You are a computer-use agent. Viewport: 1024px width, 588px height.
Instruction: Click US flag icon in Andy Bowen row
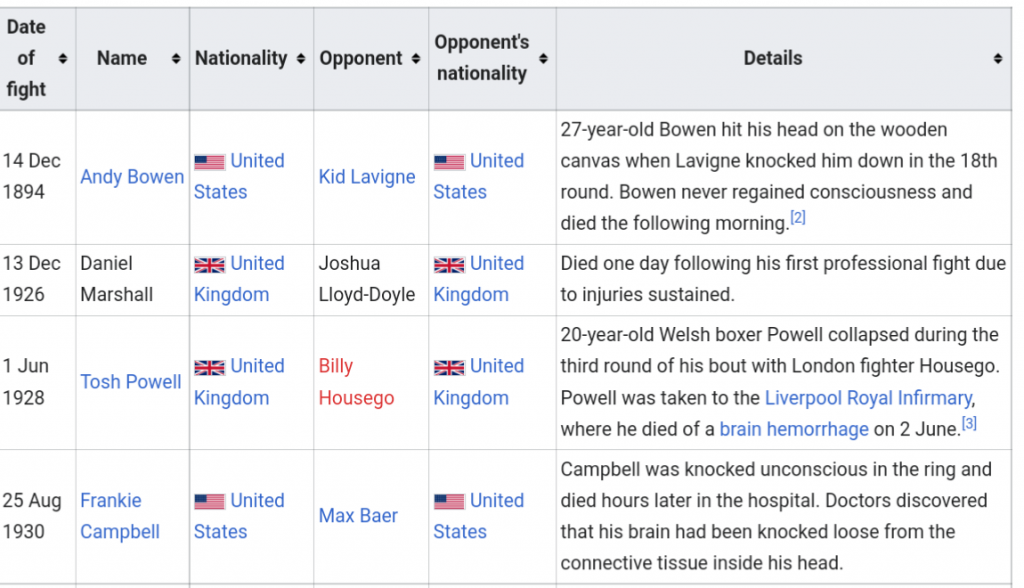point(210,161)
